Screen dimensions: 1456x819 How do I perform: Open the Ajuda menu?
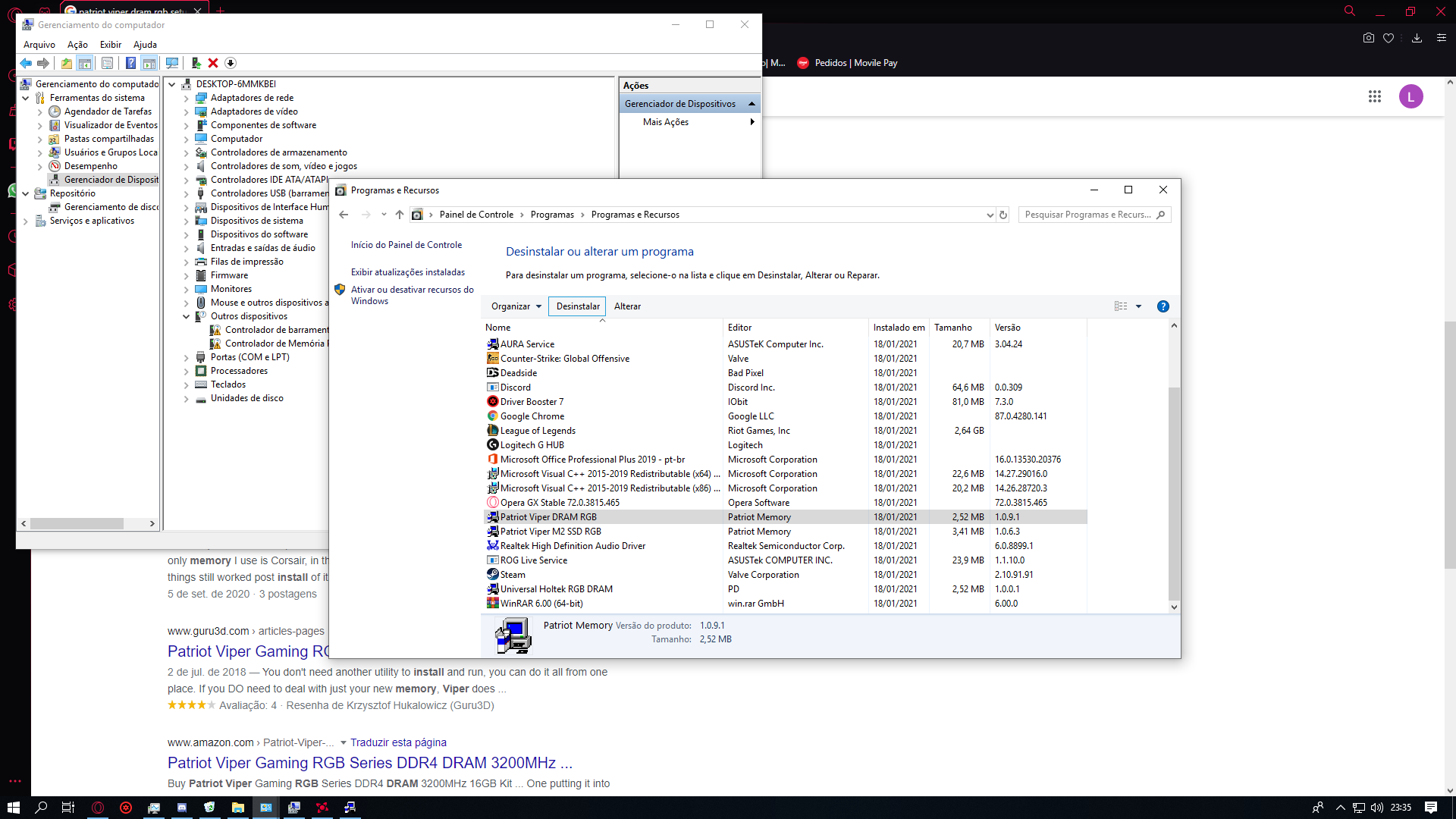coord(145,45)
